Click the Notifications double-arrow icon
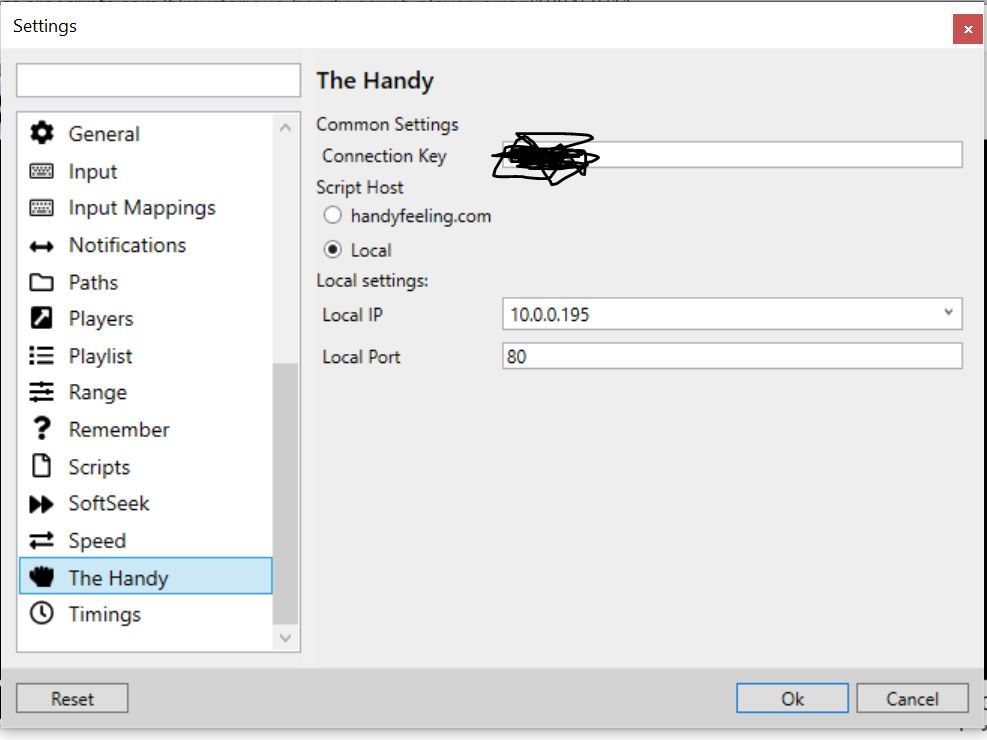Screen dimensions: 987x740 click(x=42, y=246)
